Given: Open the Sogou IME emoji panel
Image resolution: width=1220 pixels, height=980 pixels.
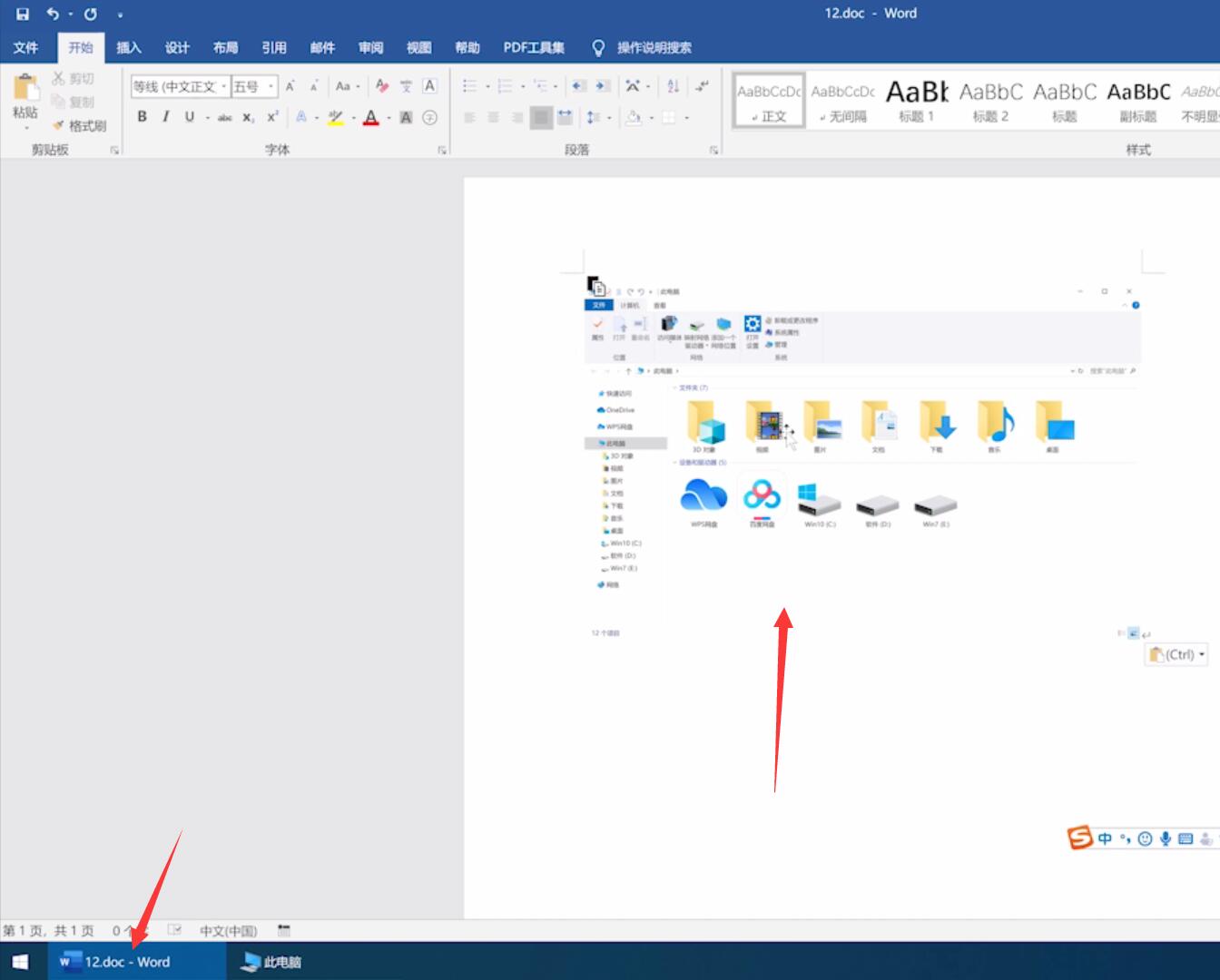Looking at the screenshot, I should (x=1145, y=838).
